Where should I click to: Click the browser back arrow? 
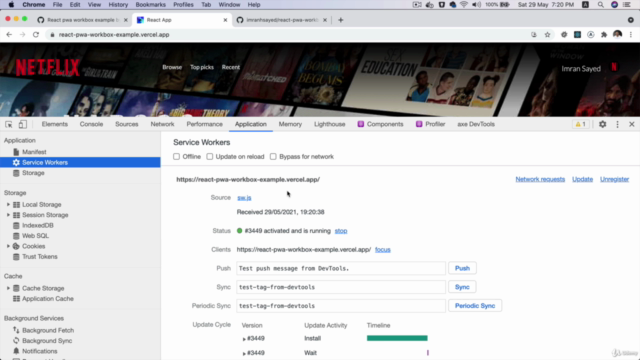pyautogui.click(x=9, y=35)
